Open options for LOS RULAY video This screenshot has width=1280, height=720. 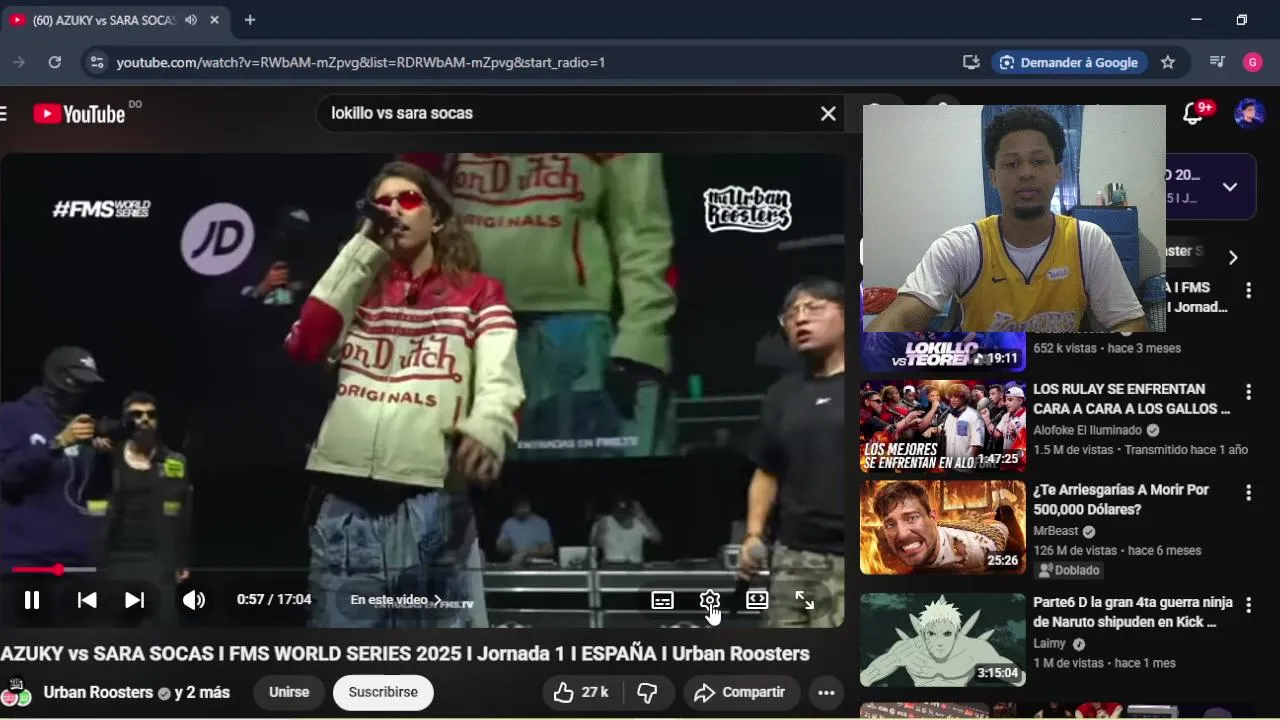1248,392
